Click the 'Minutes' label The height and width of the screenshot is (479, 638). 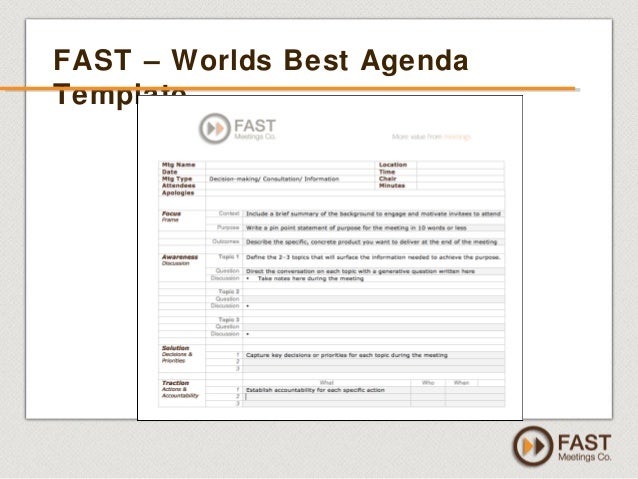click(392, 186)
